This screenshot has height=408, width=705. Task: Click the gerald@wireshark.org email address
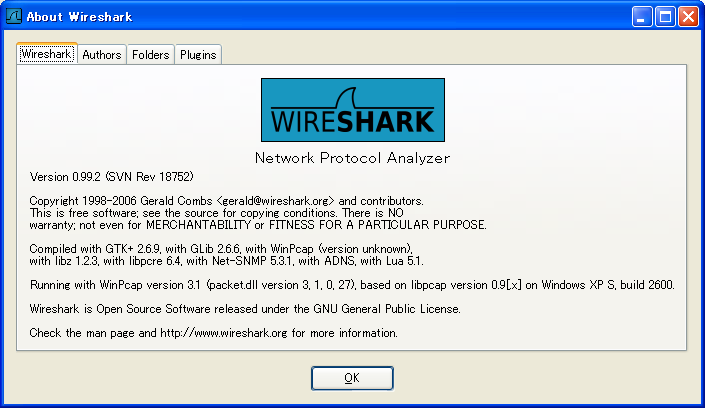(x=276, y=201)
